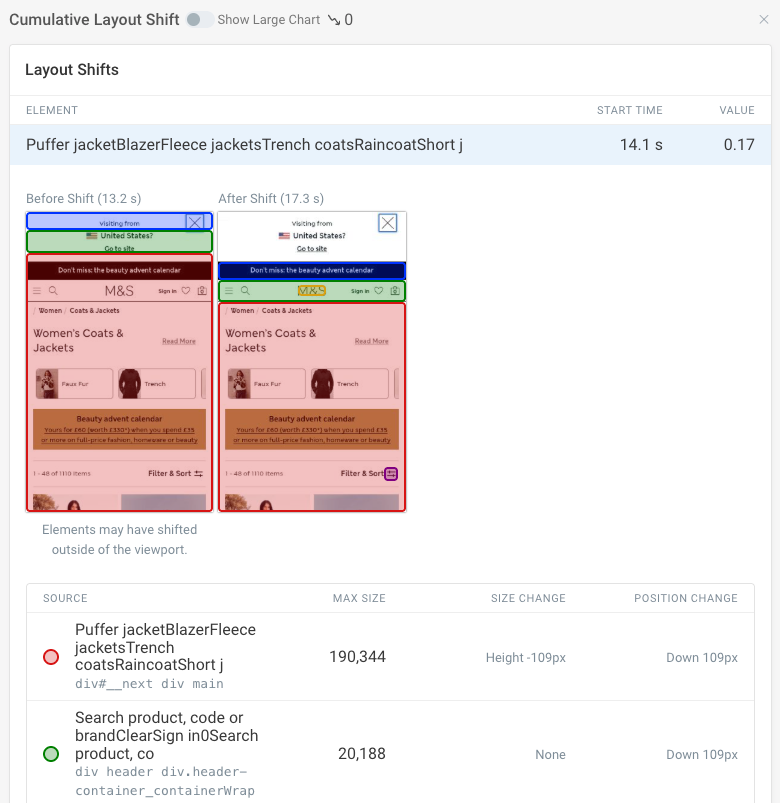
Task: Click the trend arrow icon beside 0
Action: tap(334, 20)
